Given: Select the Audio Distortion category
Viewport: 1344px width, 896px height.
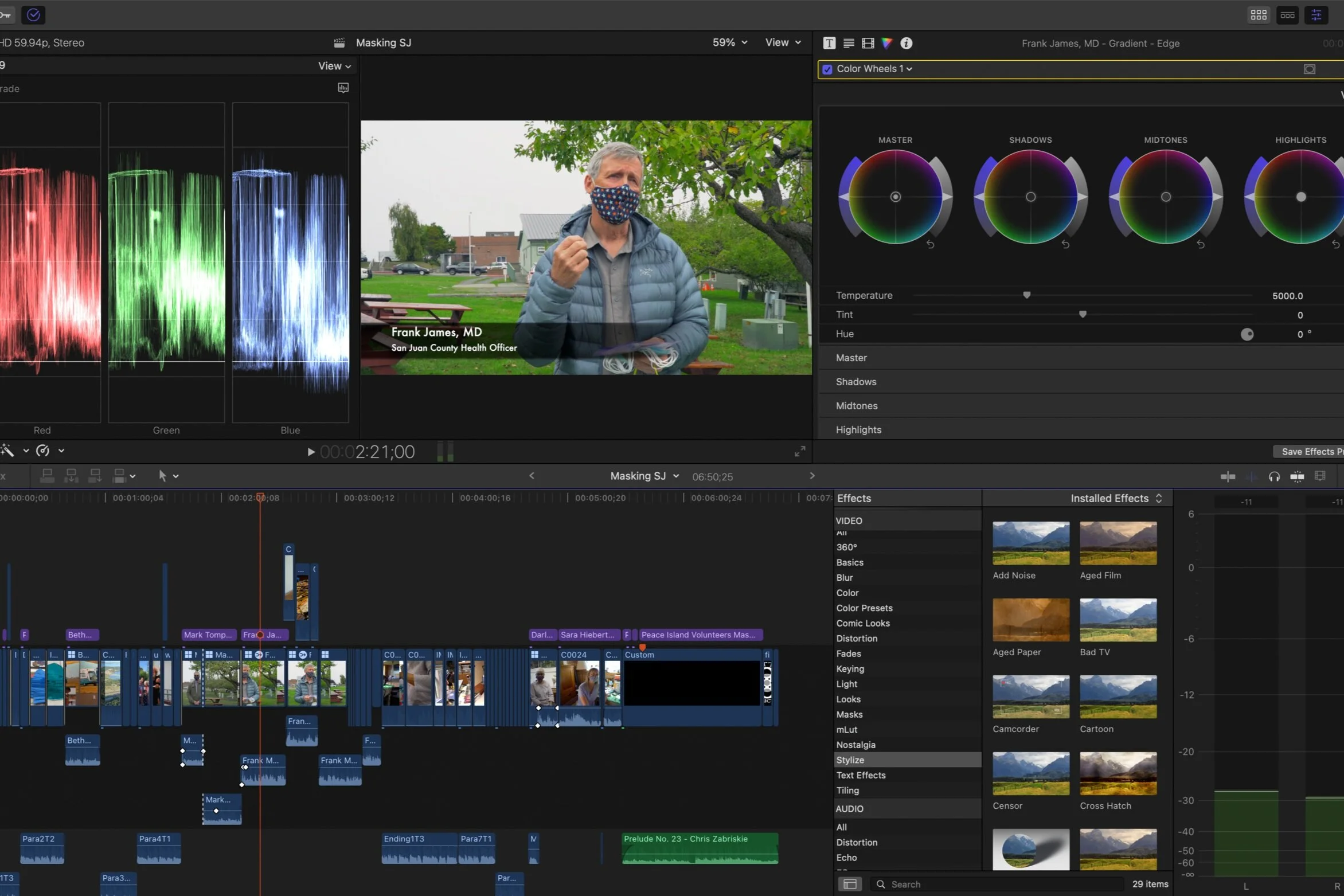Looking at the screenshot, I should click(x=907, y=842).
